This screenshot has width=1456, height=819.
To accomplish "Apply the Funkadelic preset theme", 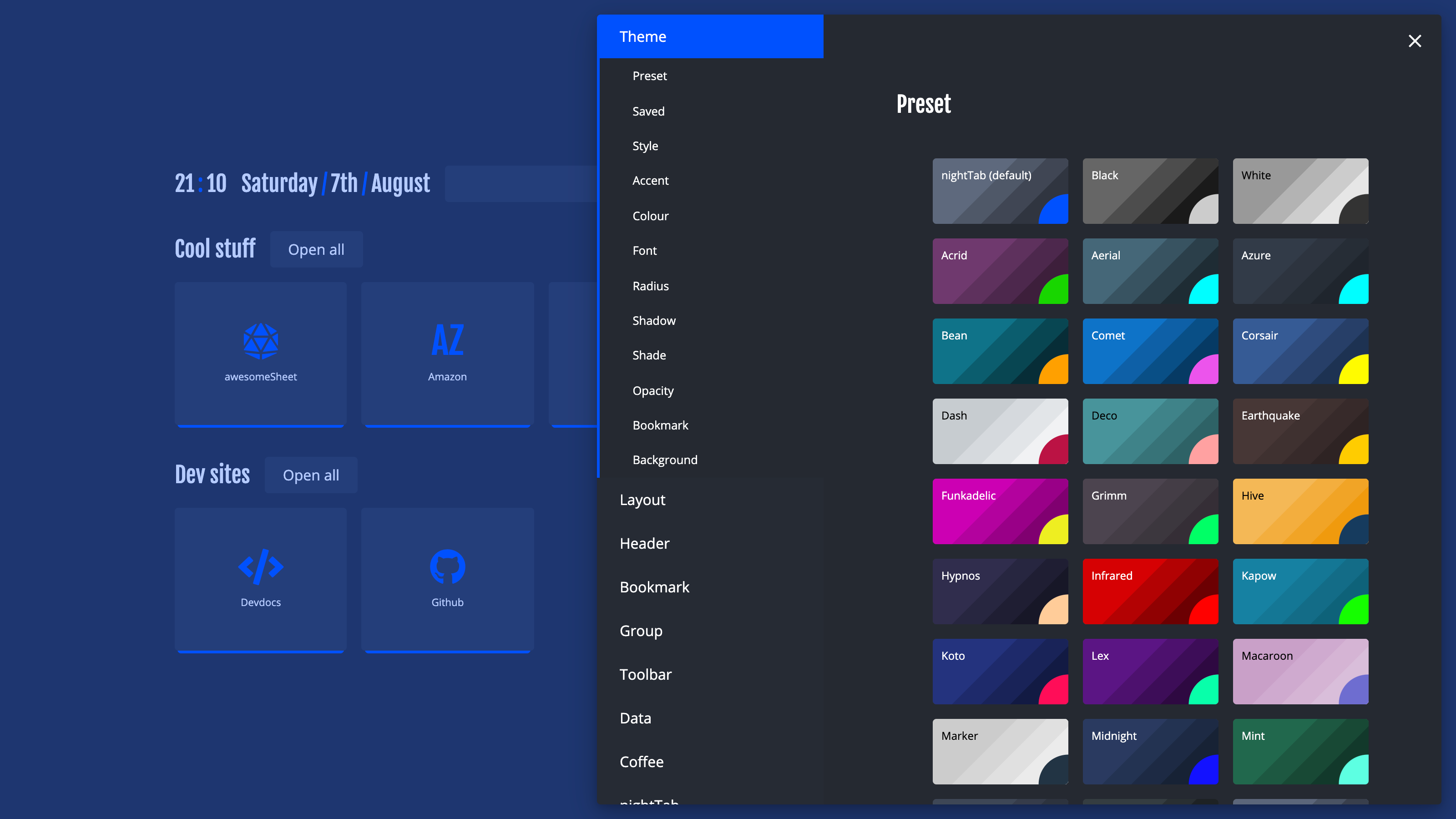I will tap(1000, 511).
